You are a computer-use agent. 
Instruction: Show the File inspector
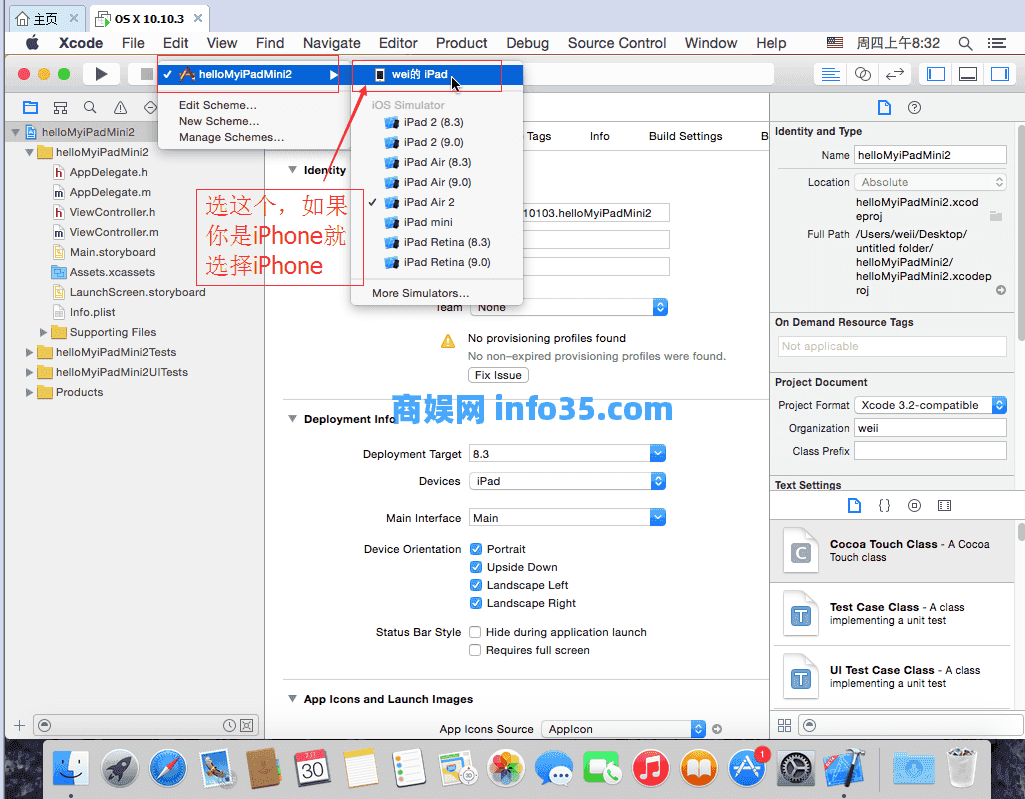point(884,107)
